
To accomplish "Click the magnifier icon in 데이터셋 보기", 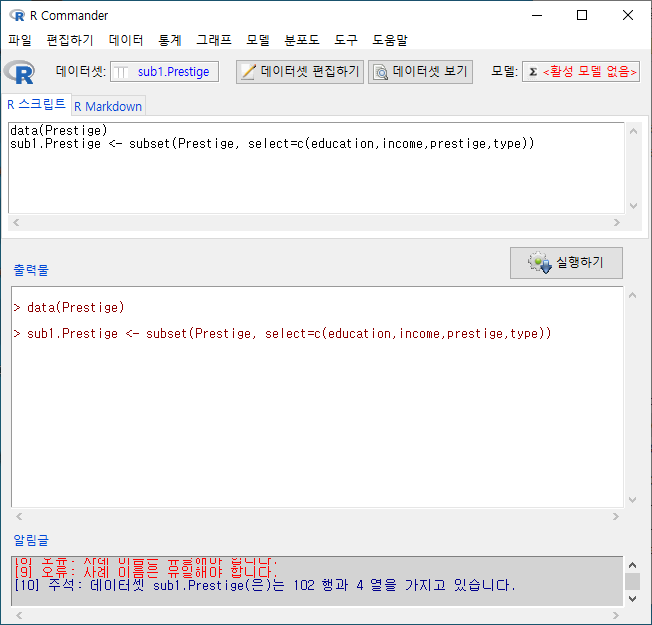I will [x=380, y=72].
